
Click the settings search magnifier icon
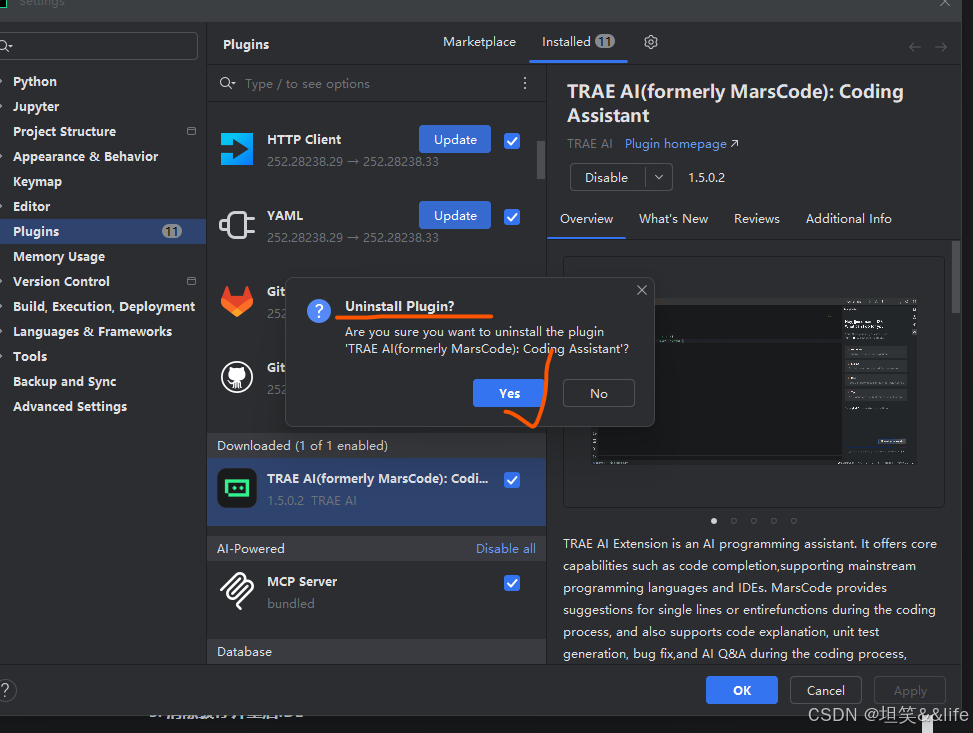click(x=6, y=46)
